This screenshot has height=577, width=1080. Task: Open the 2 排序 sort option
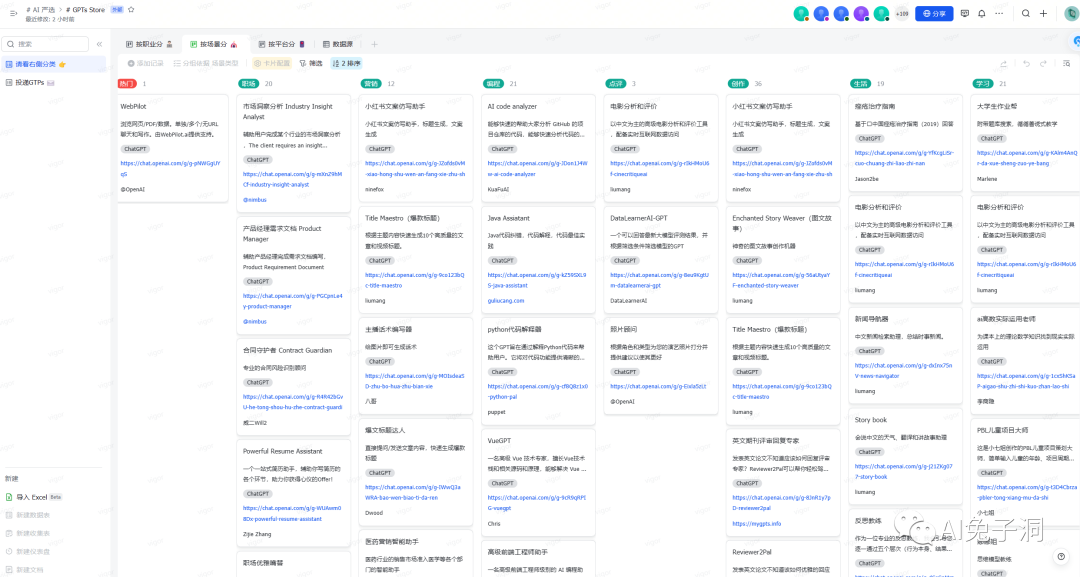click(x=346, y=63)
